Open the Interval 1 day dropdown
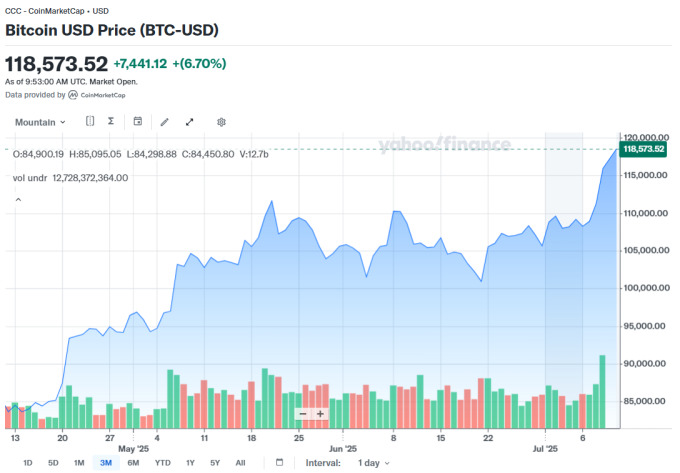 [x=373, y=463]
